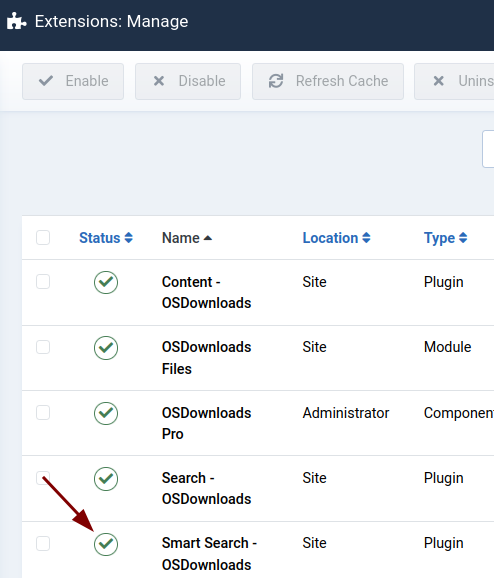
Task: Toggle enabled status of OSDownloads Pro
Action: (x=106, y=413)
